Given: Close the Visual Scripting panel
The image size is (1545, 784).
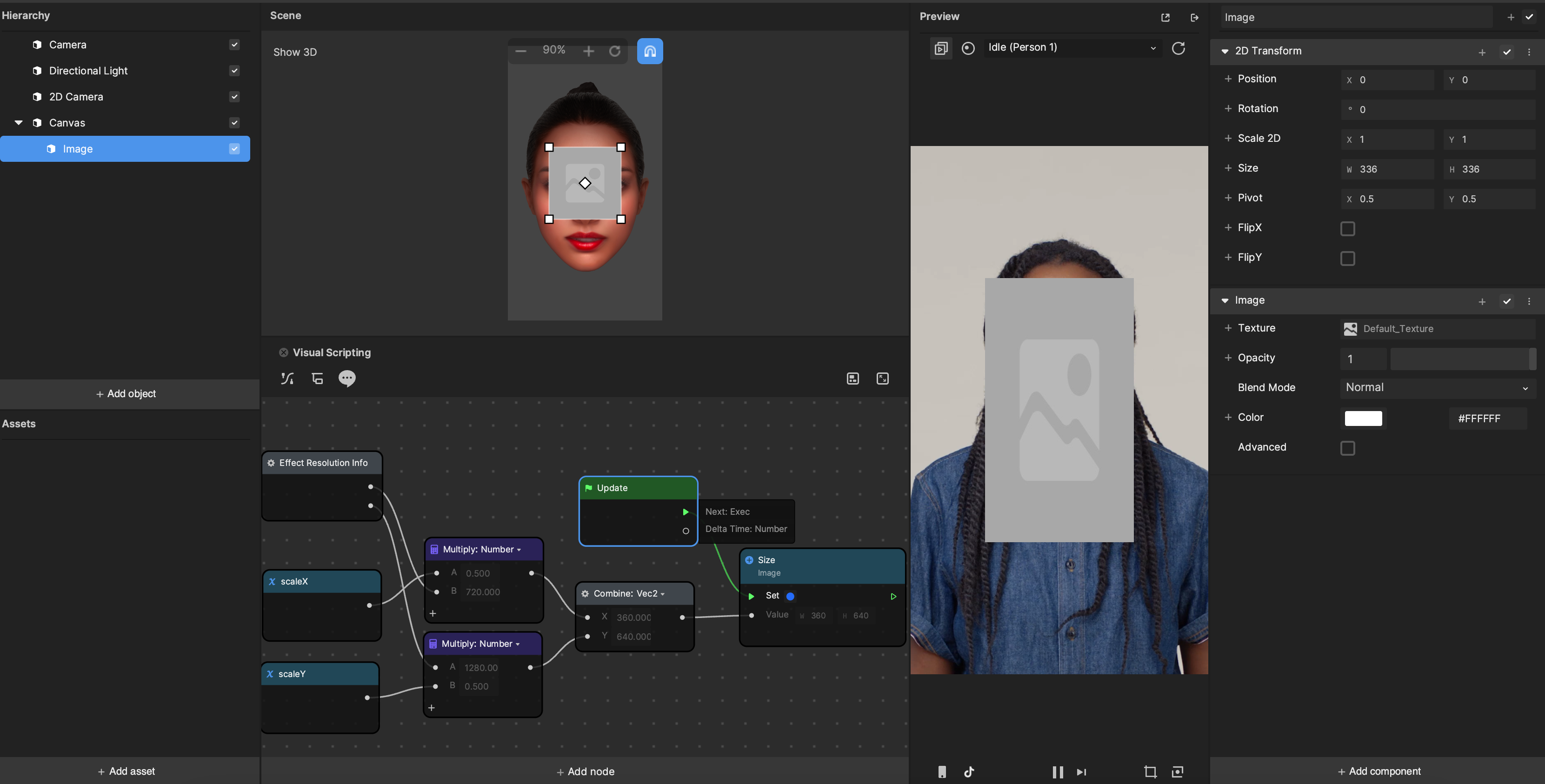Looking at the screenshot, I should click(283, 353).
